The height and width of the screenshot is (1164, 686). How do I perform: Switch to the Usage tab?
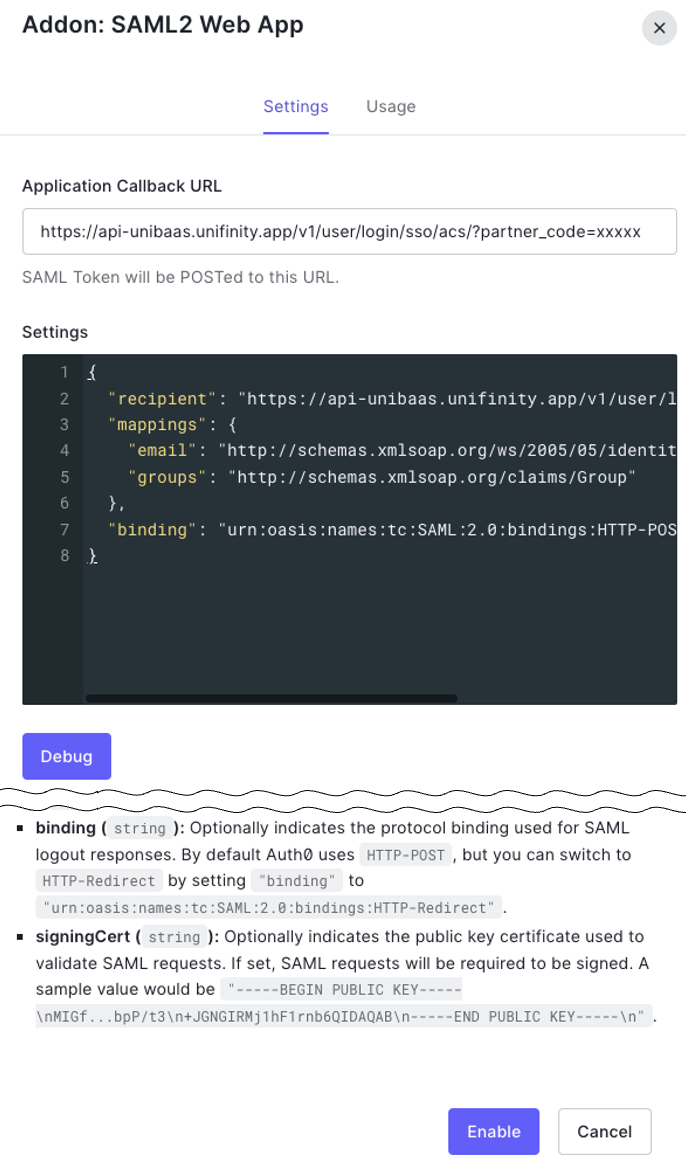tap(390, 107)
